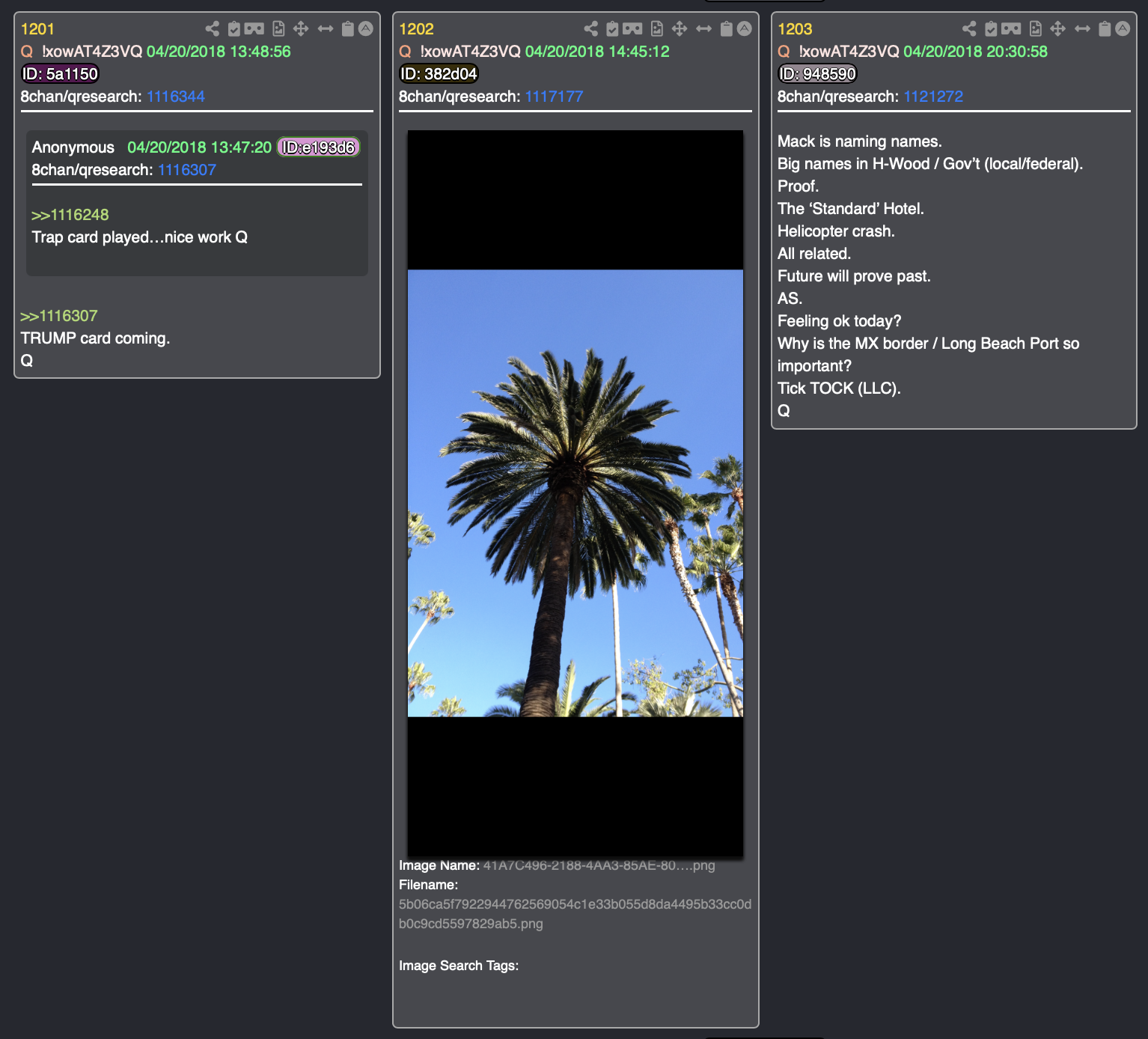Click pink ID badge e193d6
Viewport: 1148px width, 1039px height.
pos(319,147)
